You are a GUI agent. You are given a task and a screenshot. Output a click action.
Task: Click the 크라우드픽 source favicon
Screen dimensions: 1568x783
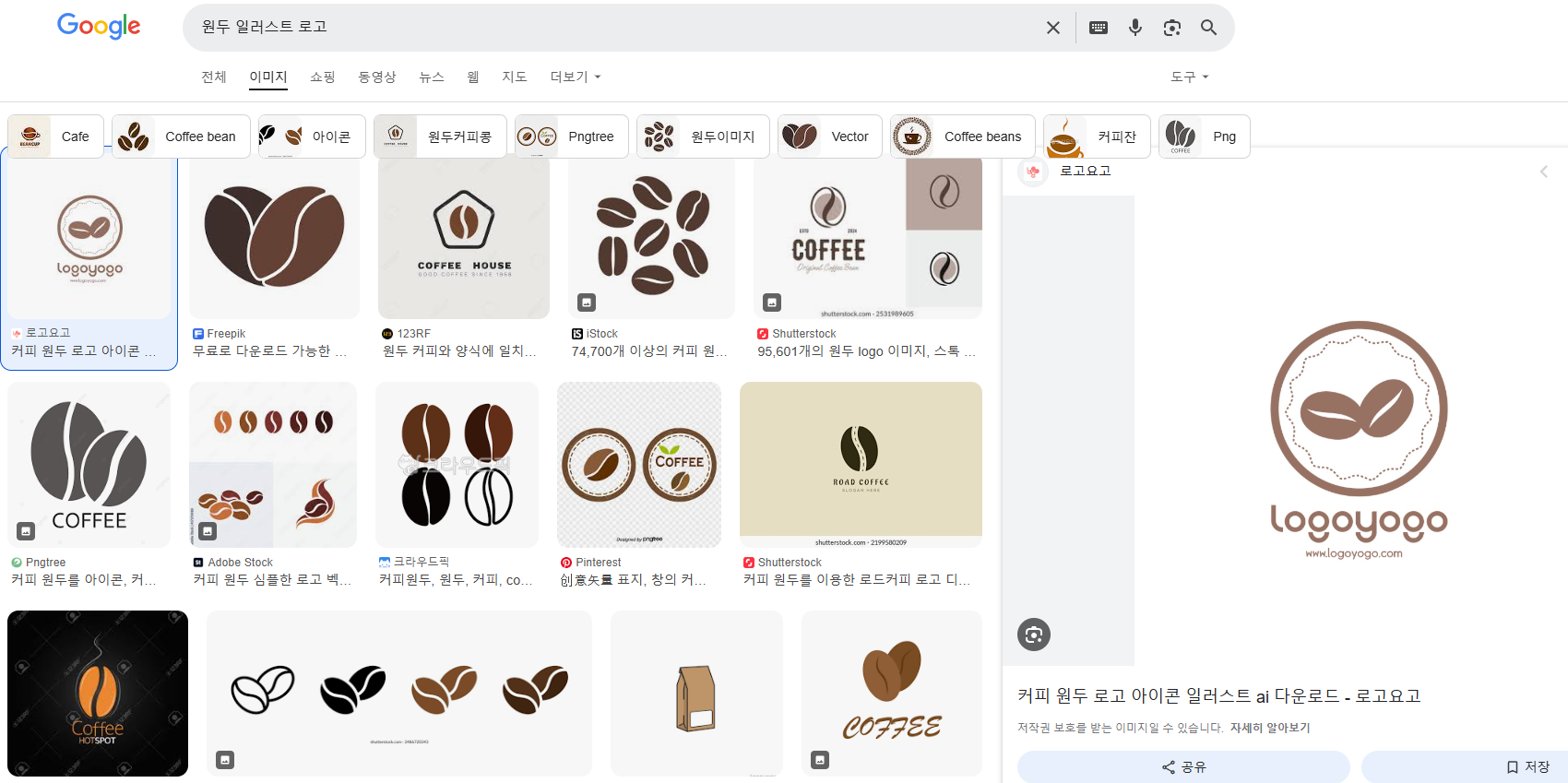pyautogui.click(x=385, y=562)
